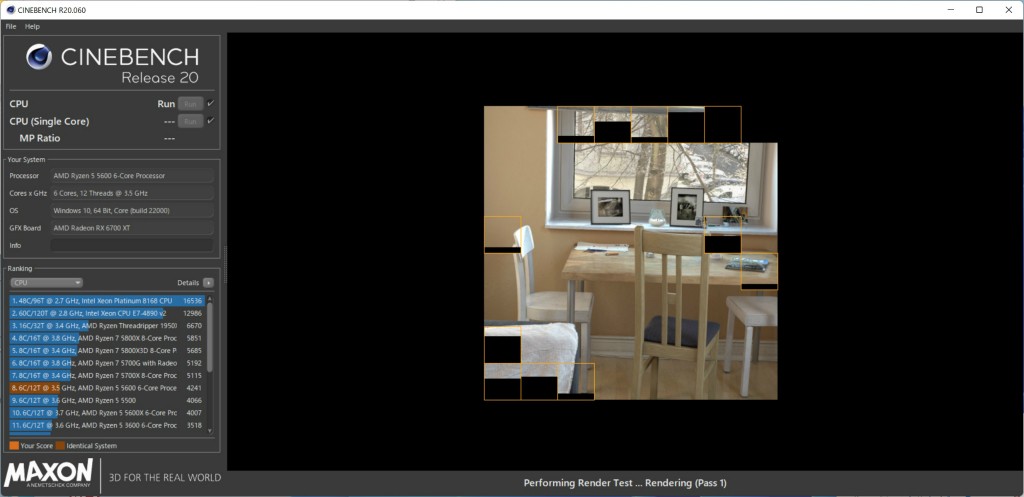The height and width of the screenshot is (497, 1024).
Task: Open the File menu
Action: [11, 27]
